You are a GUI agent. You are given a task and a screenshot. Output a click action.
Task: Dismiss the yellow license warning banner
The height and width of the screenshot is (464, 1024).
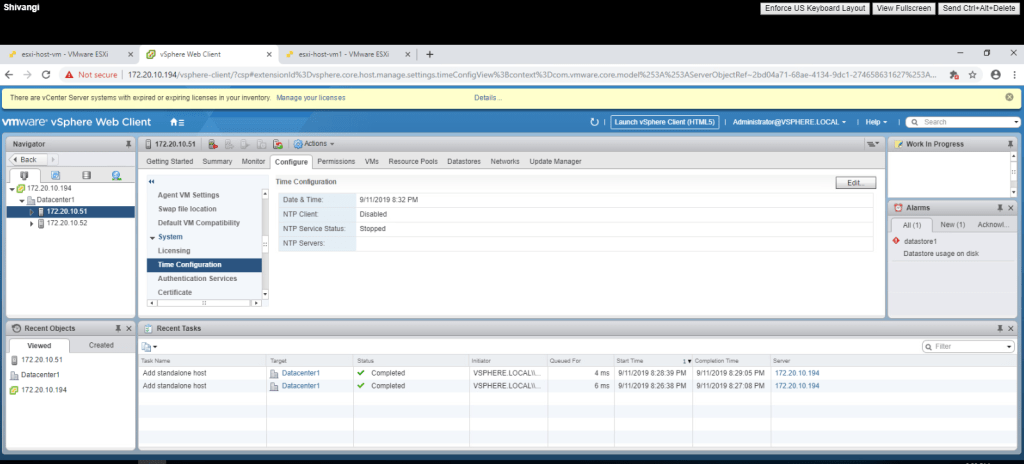pos(1009,97)
